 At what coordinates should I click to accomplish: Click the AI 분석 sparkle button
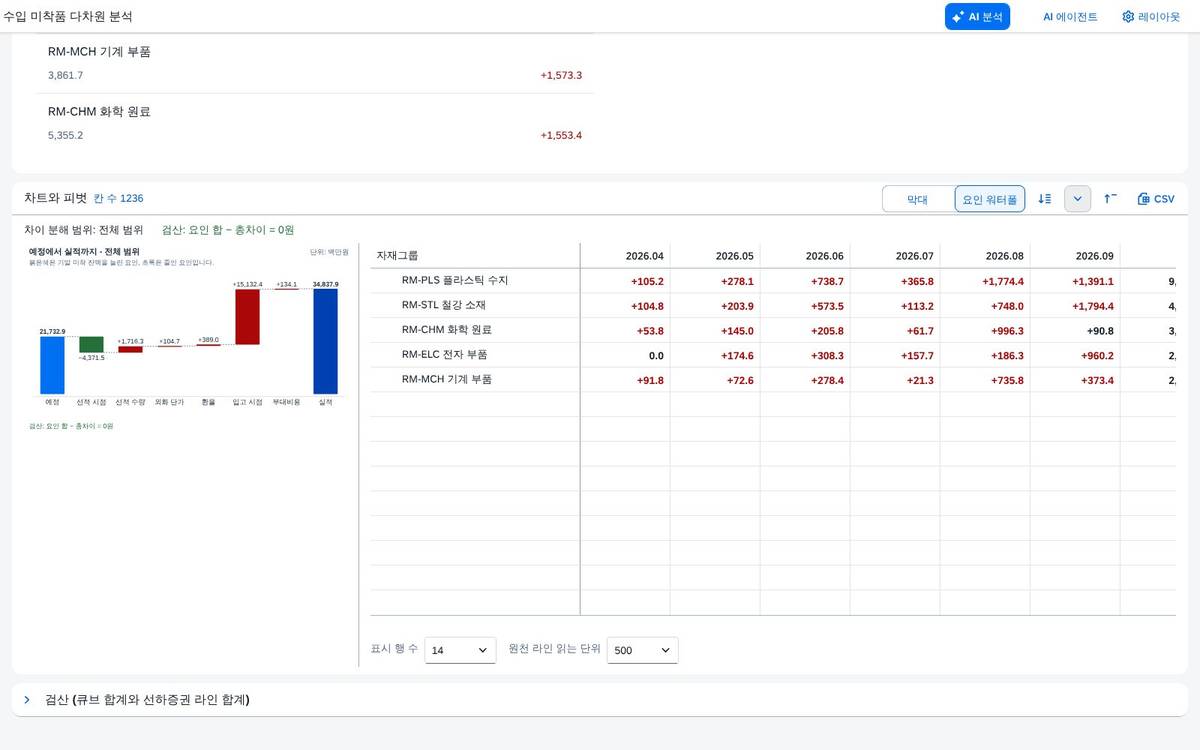pyautogui.click(x=977, y=17)
